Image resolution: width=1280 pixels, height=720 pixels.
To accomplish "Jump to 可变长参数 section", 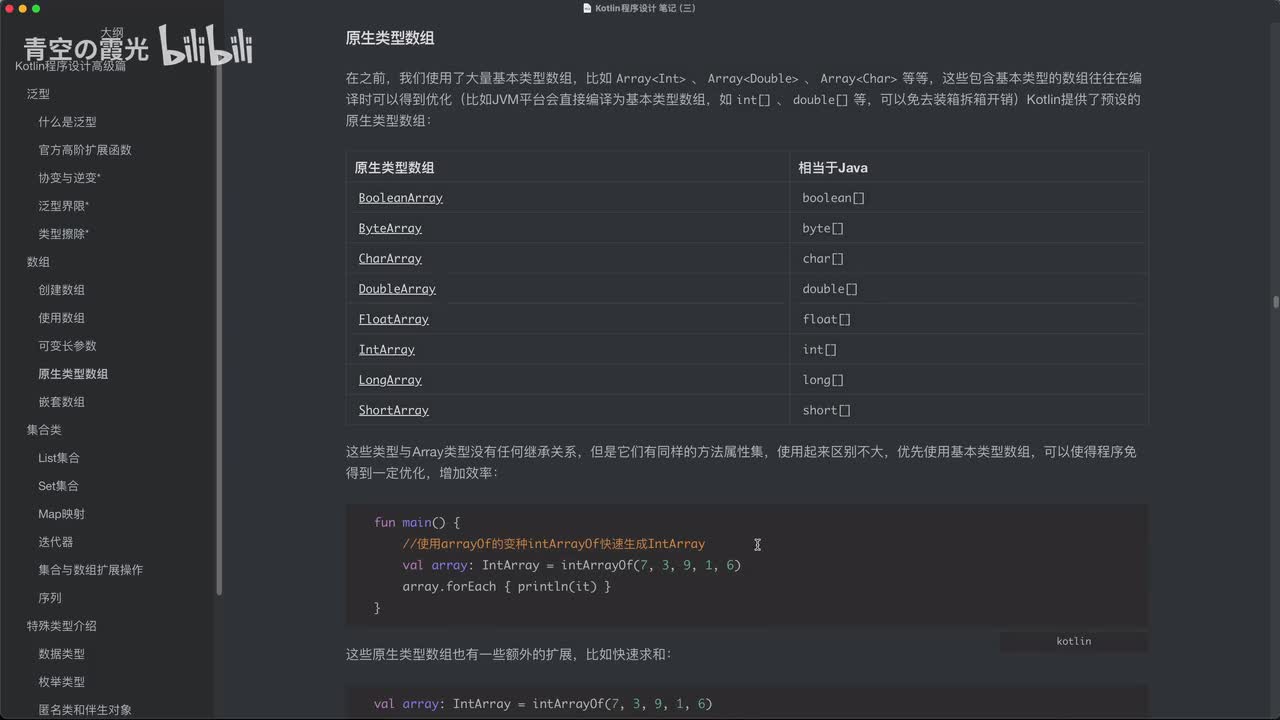I will click(x=67, y=346).
